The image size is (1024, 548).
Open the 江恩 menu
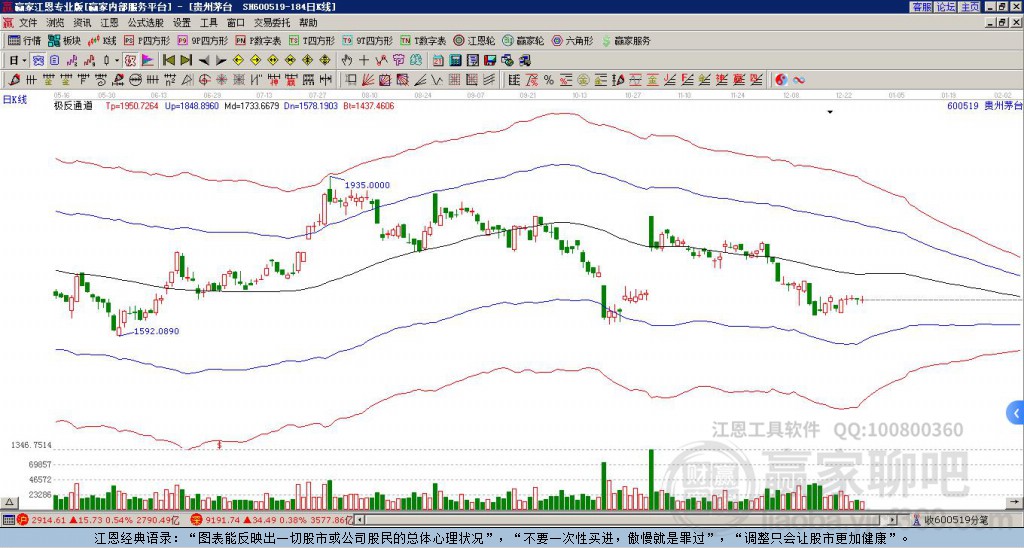(x=109, y=23)
